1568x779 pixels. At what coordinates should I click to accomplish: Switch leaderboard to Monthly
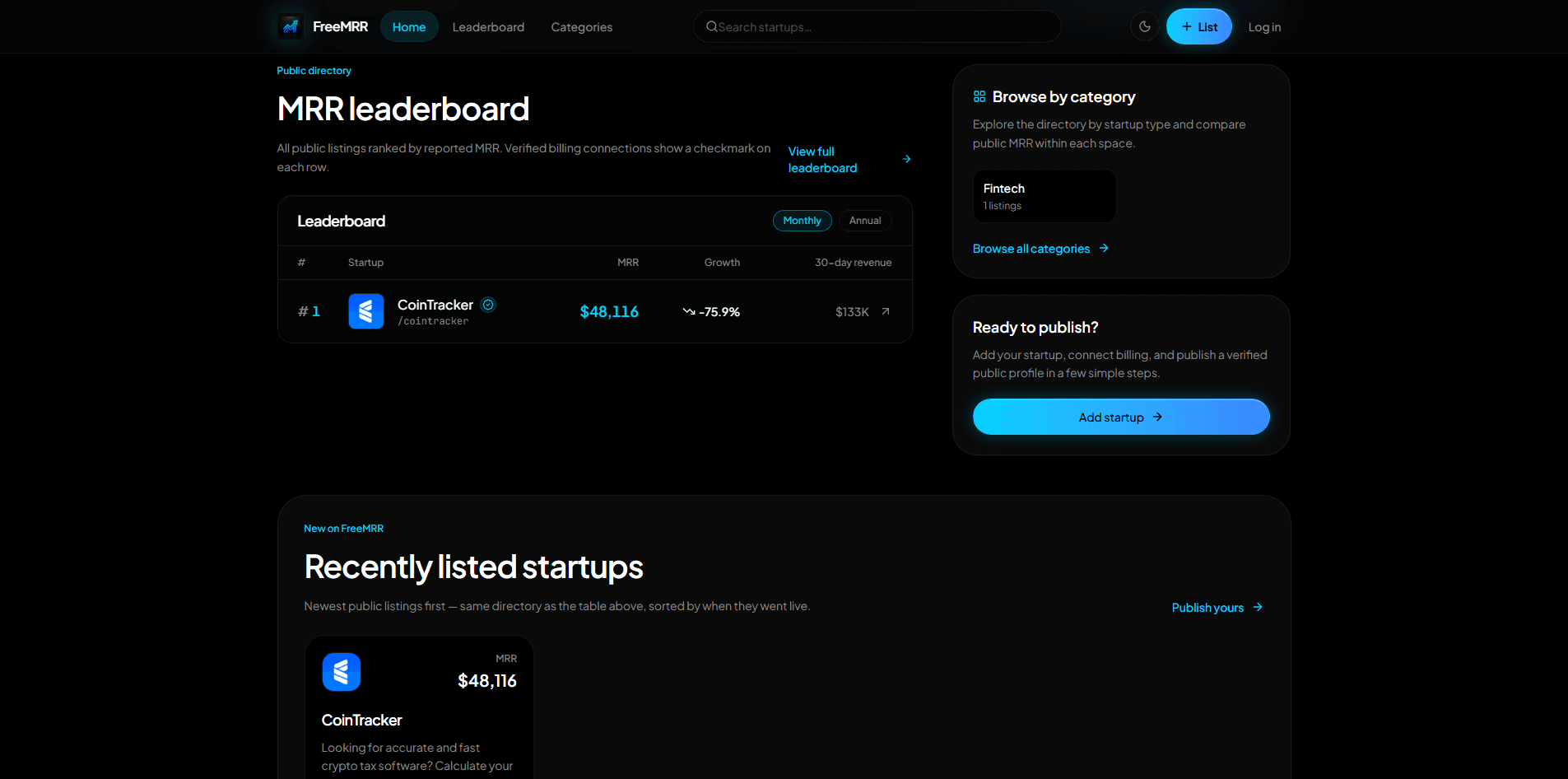coord(802,221)
